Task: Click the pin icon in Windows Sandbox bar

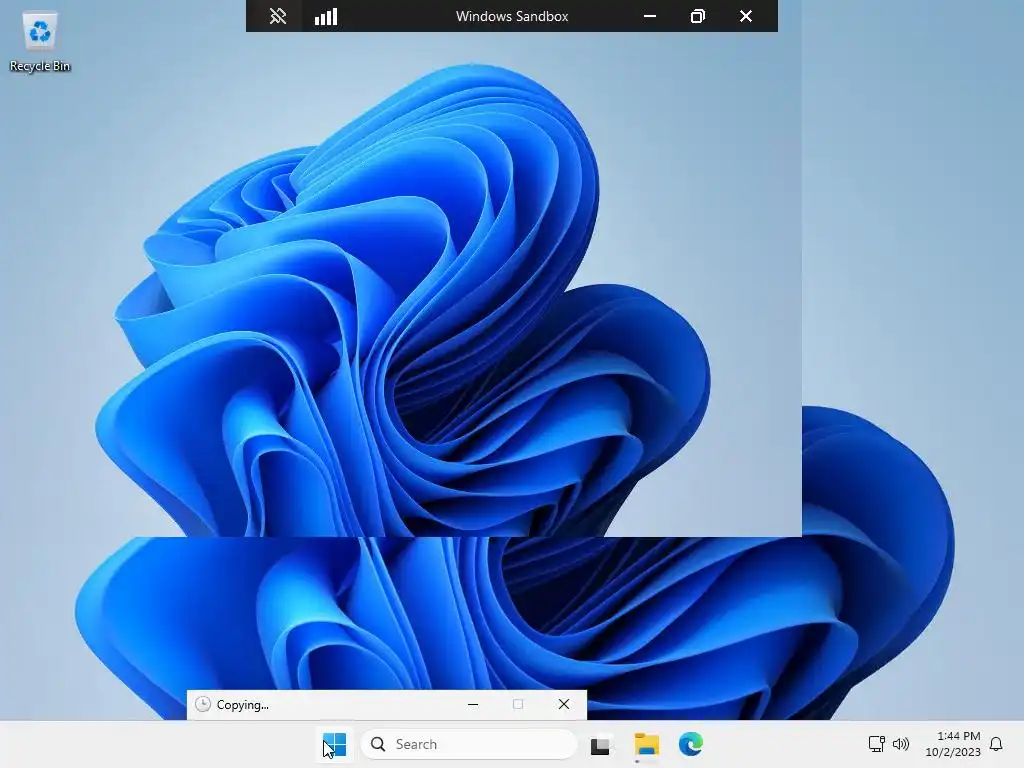Action: 278,16
